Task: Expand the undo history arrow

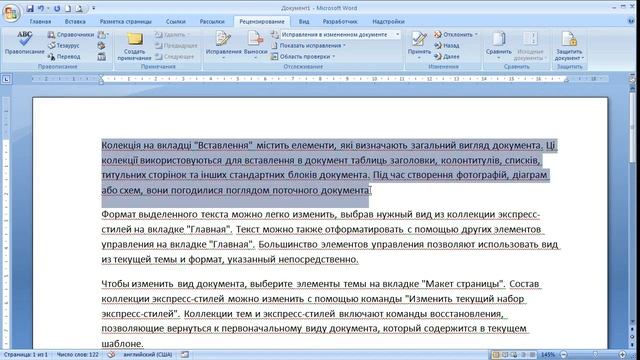Action: click(48, 8)
